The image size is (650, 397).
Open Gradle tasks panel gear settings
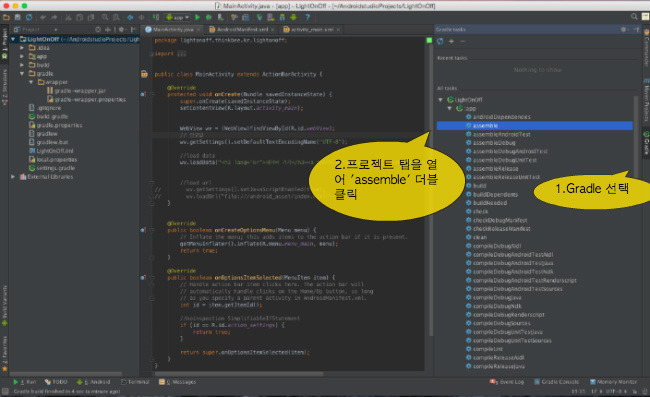pyautogui.click(x=623, y=29)
